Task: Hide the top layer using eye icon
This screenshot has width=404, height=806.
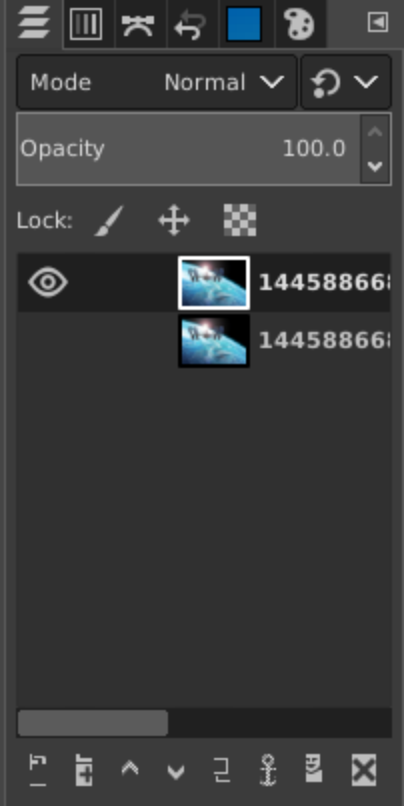Action: 48,282
